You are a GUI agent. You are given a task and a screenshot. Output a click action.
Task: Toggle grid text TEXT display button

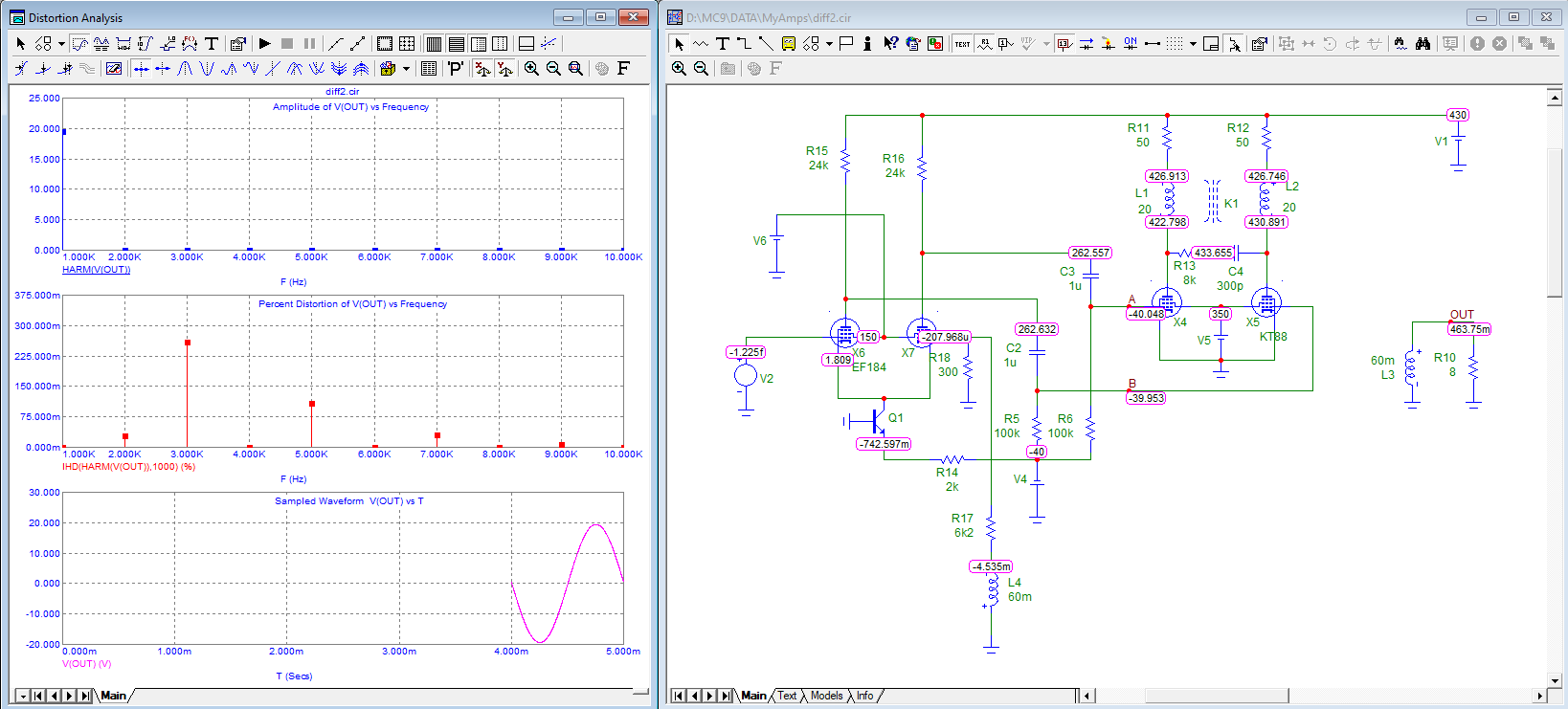[962, 43]
